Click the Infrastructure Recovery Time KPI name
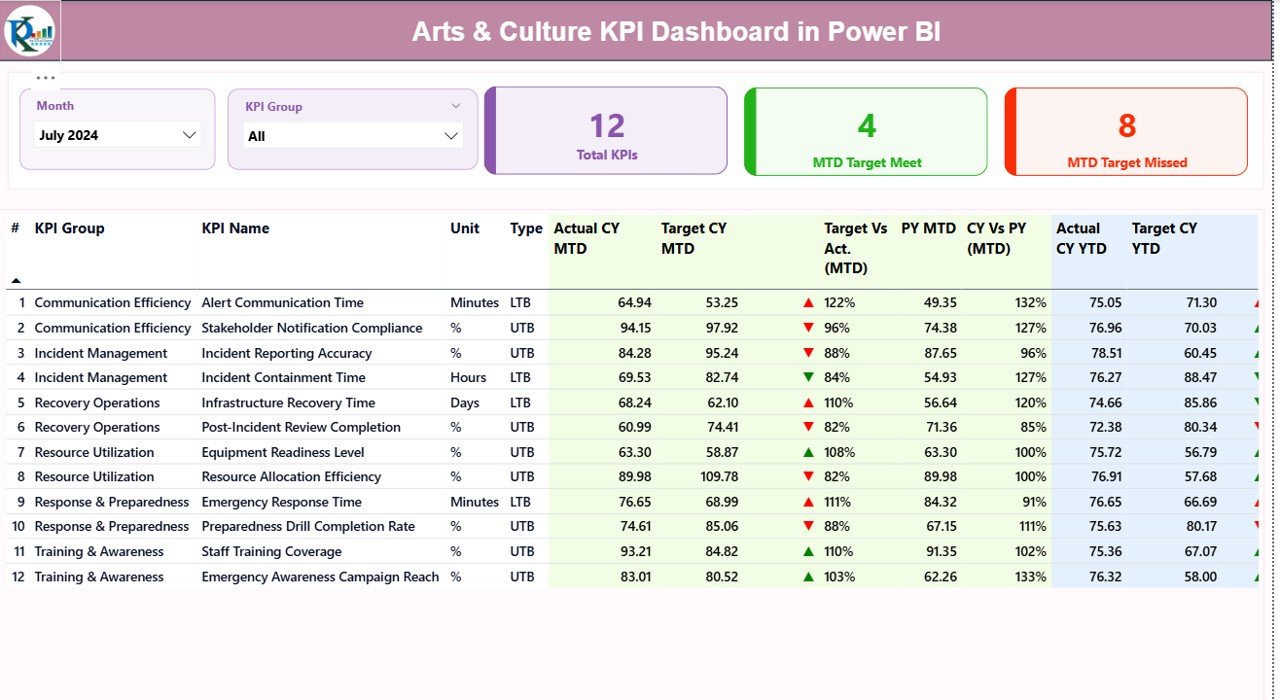Image resolution: width=1280 pixels, height=700 pixels. point(288,402)
